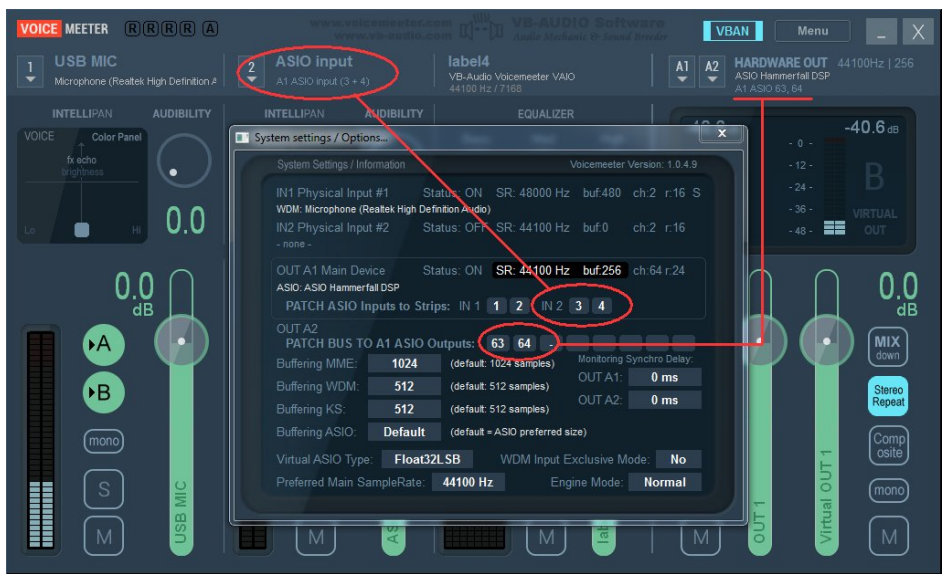Toggle mono on the output bus
The width and height of the screenshot is (949, 580).
[888, 490]
